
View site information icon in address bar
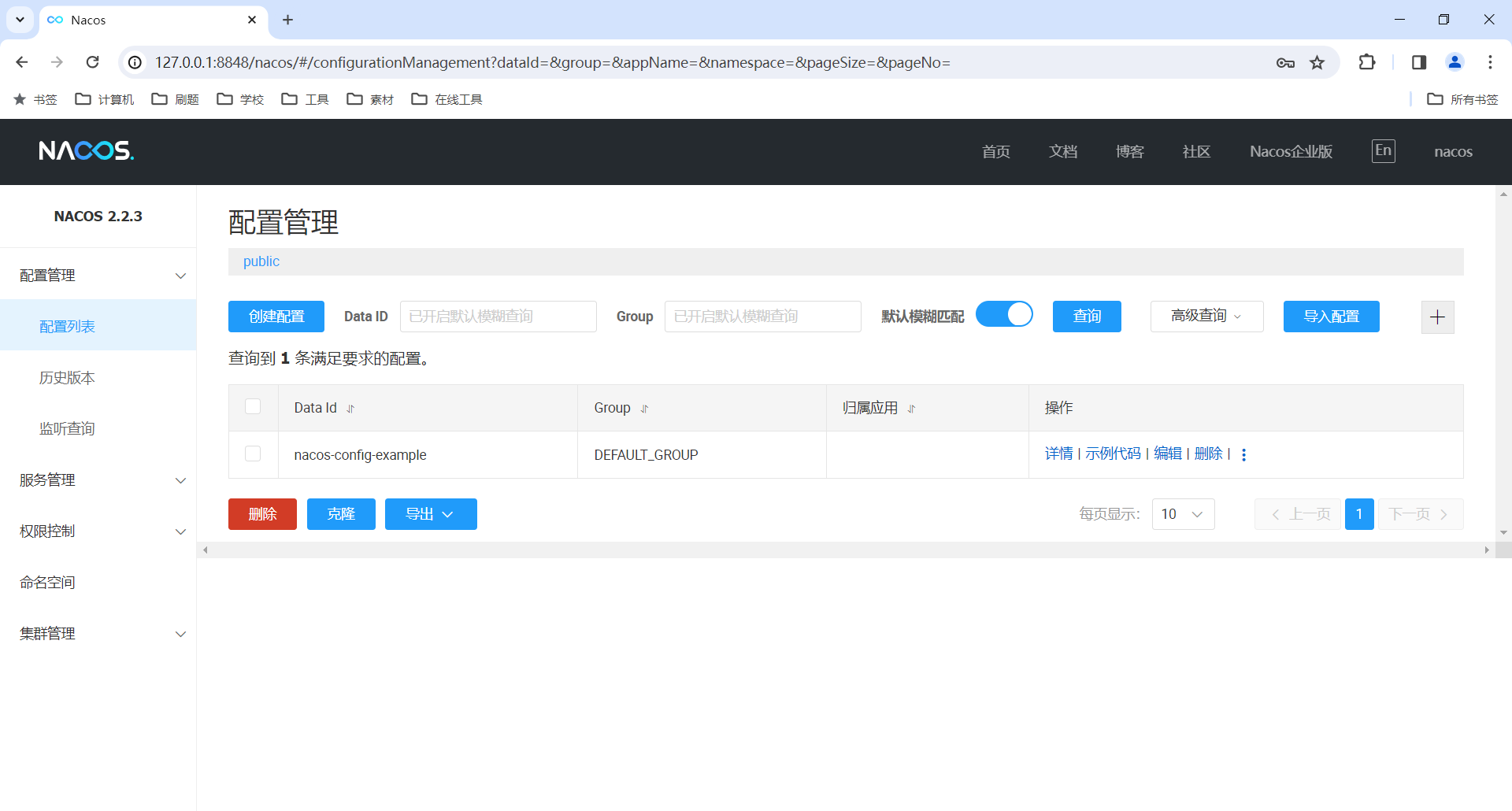(135, 62)
